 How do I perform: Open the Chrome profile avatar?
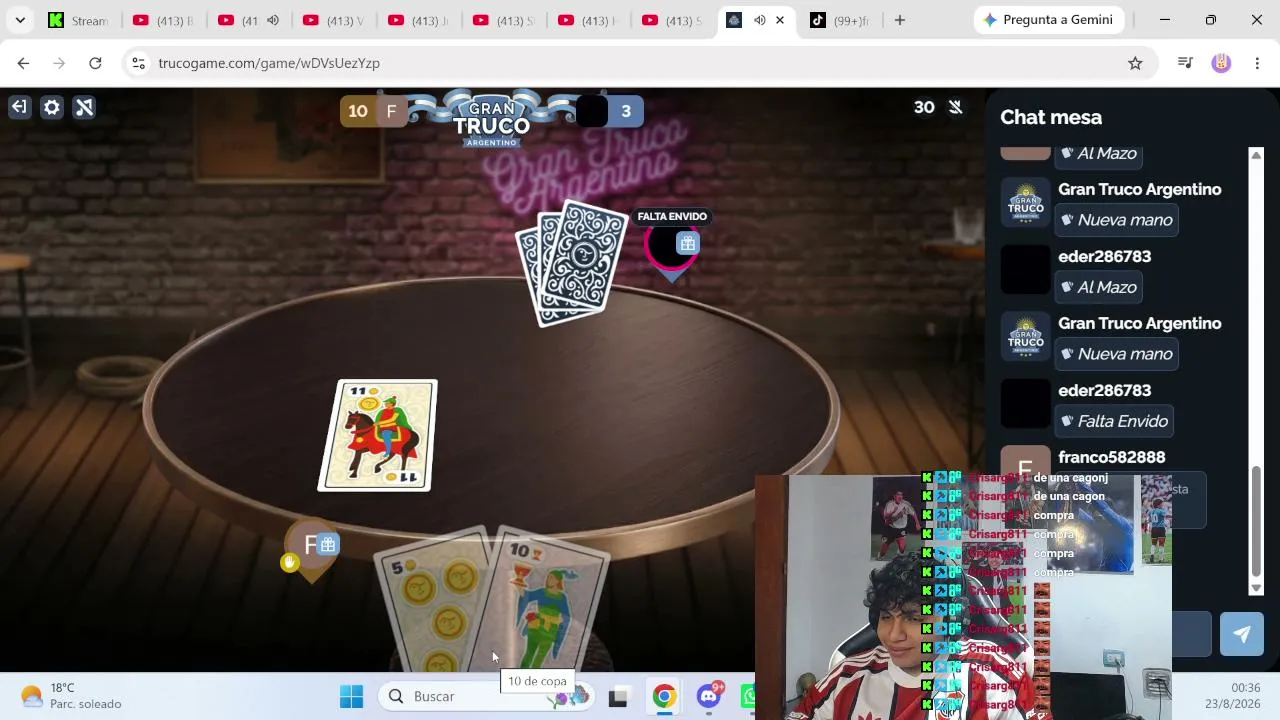pos(1221,63)
